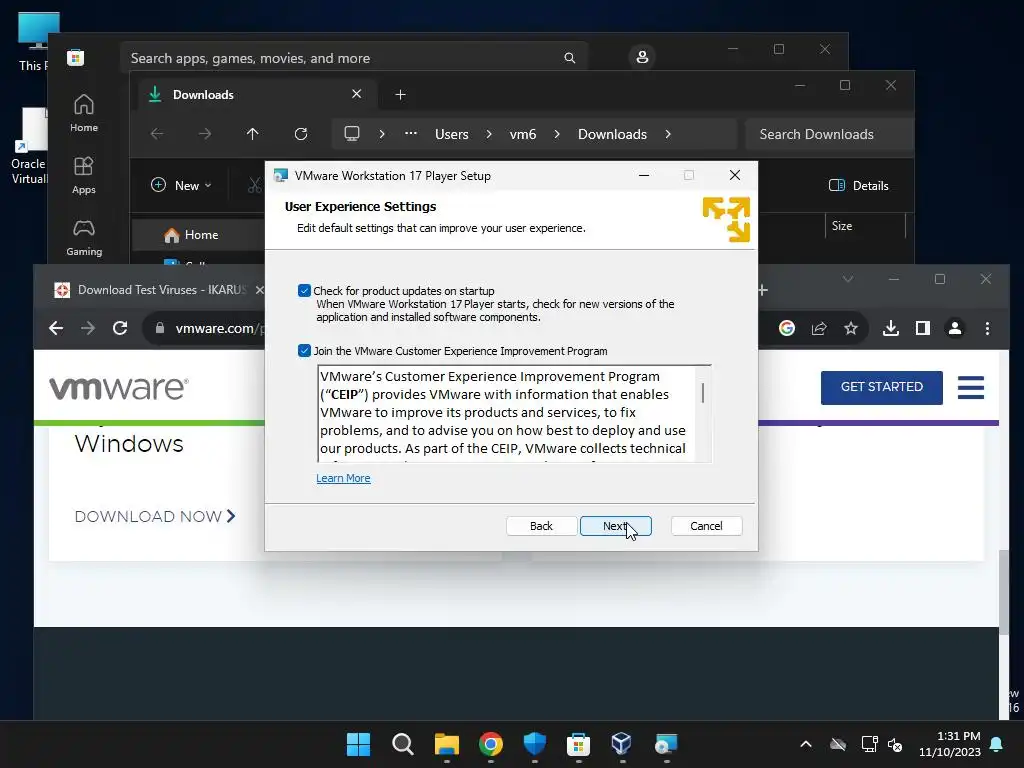1024x768 pixels.
Task: Open File Explorer from the taskbar
Action: pos(447,744)
